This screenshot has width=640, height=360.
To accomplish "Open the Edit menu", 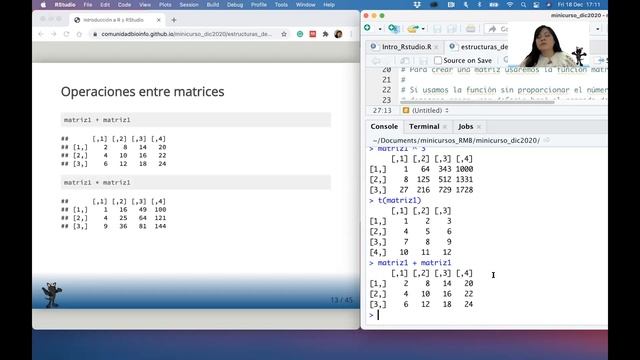I will click(105, 5).
